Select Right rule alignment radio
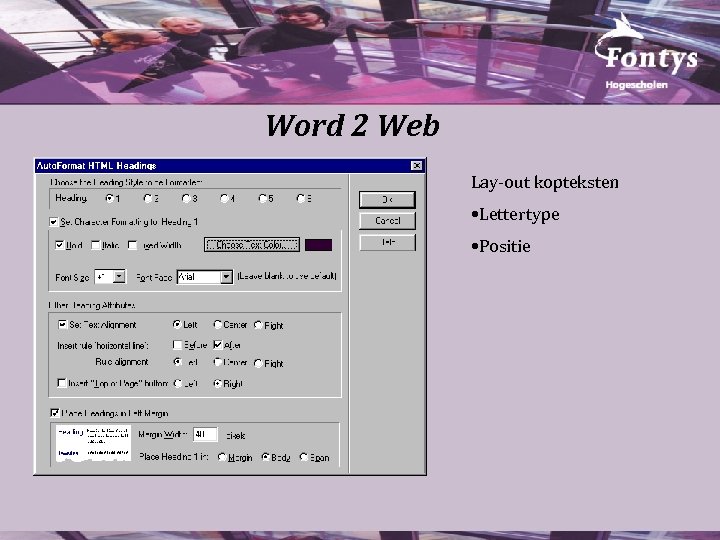Image resolution: width=720 pixels, height=540 pixels. click(258, 363)
